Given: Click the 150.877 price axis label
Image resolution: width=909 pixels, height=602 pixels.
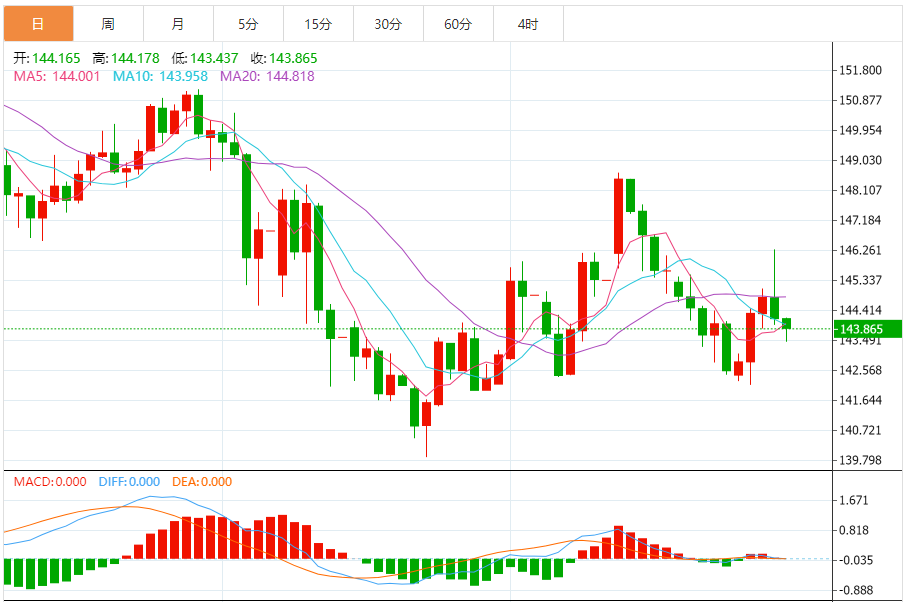Looking at the screenshot, I should click(x=860, y=100).
